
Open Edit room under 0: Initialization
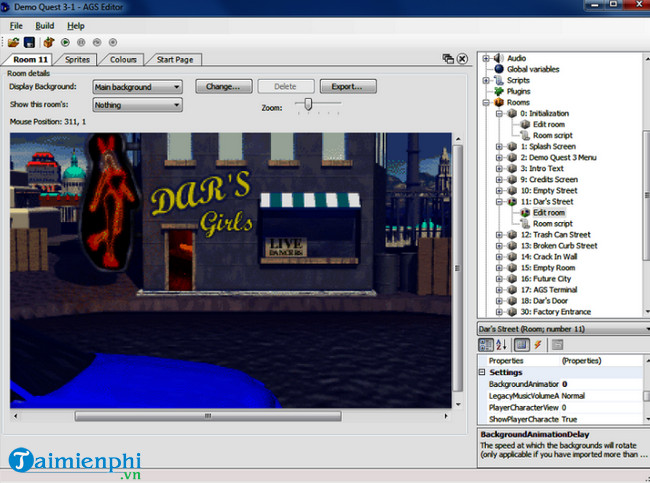click(x=548, y=124)
